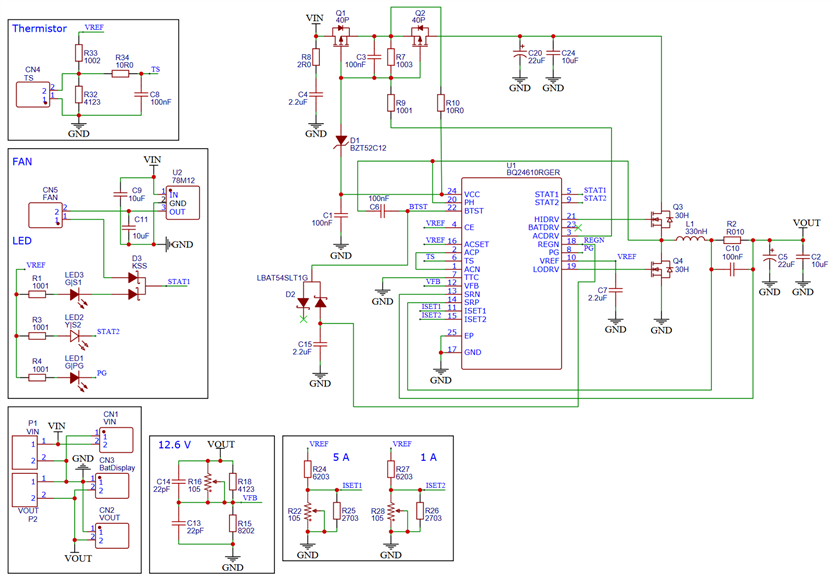The width and height of the screenshot is (832, 578).
Task: Select the D3 KSS dual diode symbol
Action: pyautogui.click(x=137, y=286)
